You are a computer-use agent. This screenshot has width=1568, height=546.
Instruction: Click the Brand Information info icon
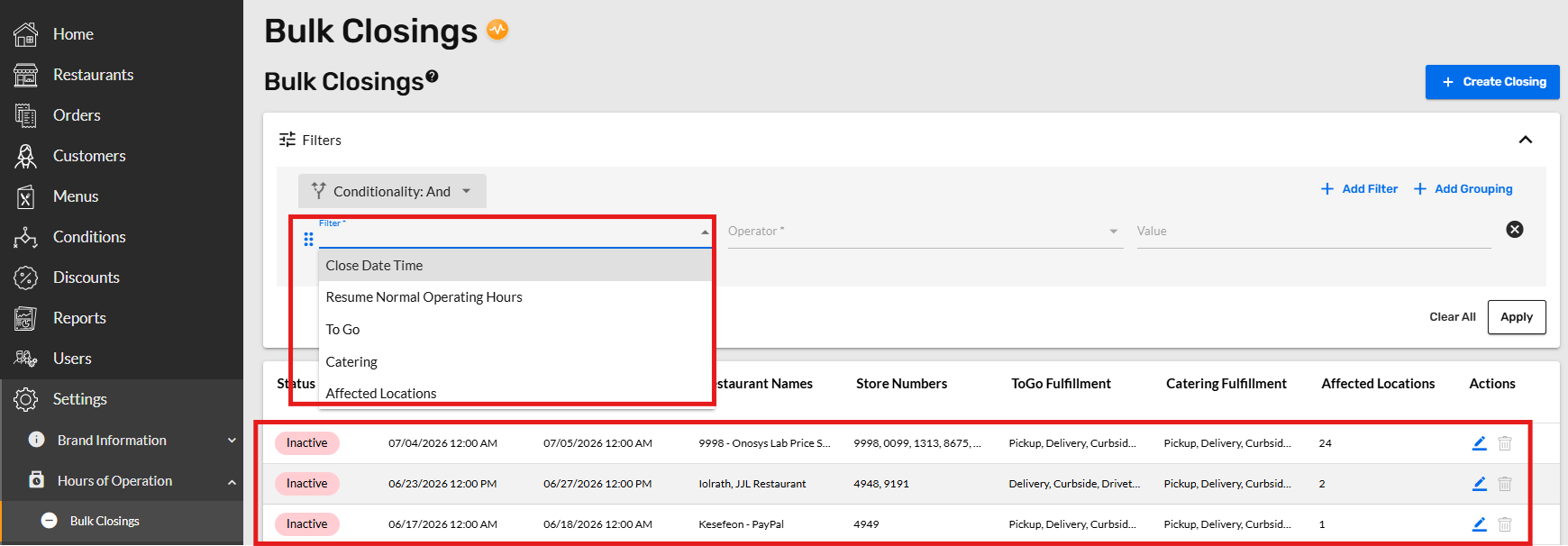click(37, 440)
